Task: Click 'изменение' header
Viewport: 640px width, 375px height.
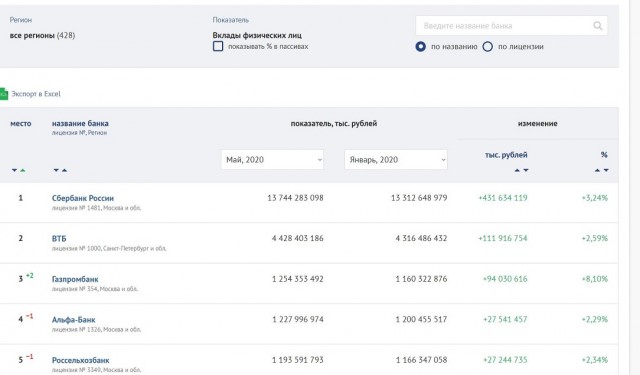Action: (x=538, y=124)
